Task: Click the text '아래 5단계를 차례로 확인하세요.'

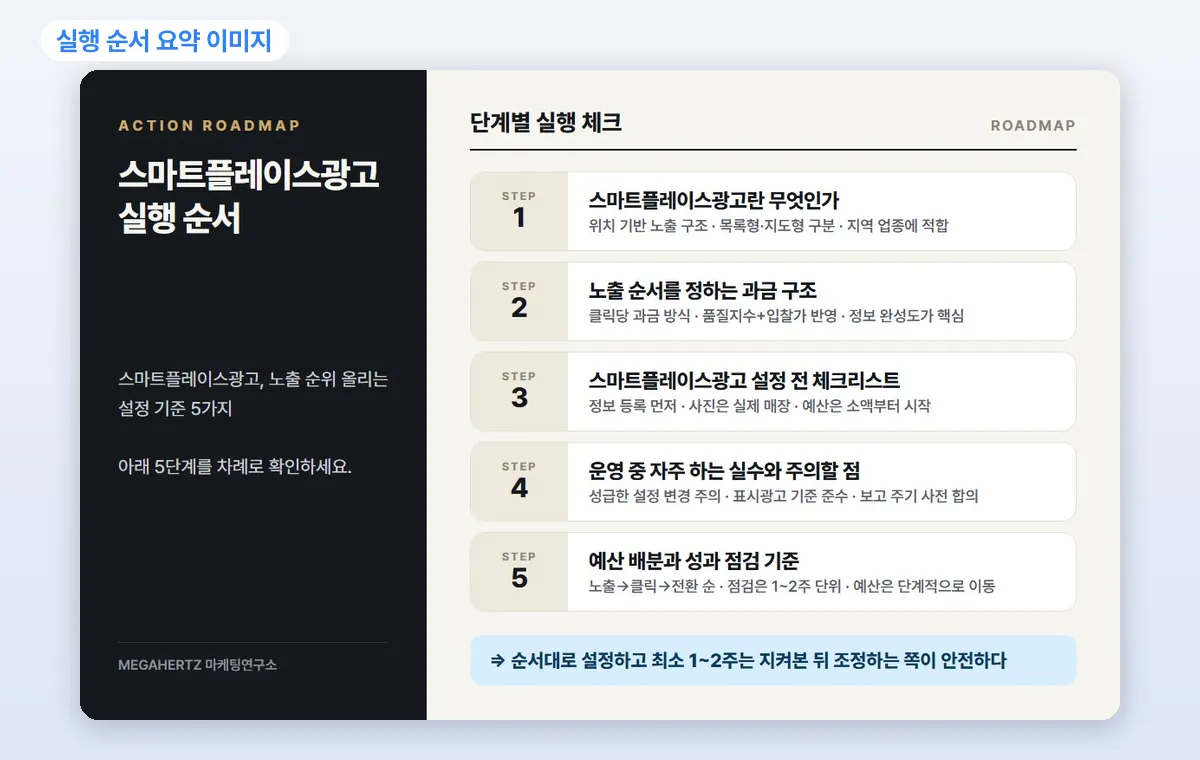Action: [x=235, y=467]
